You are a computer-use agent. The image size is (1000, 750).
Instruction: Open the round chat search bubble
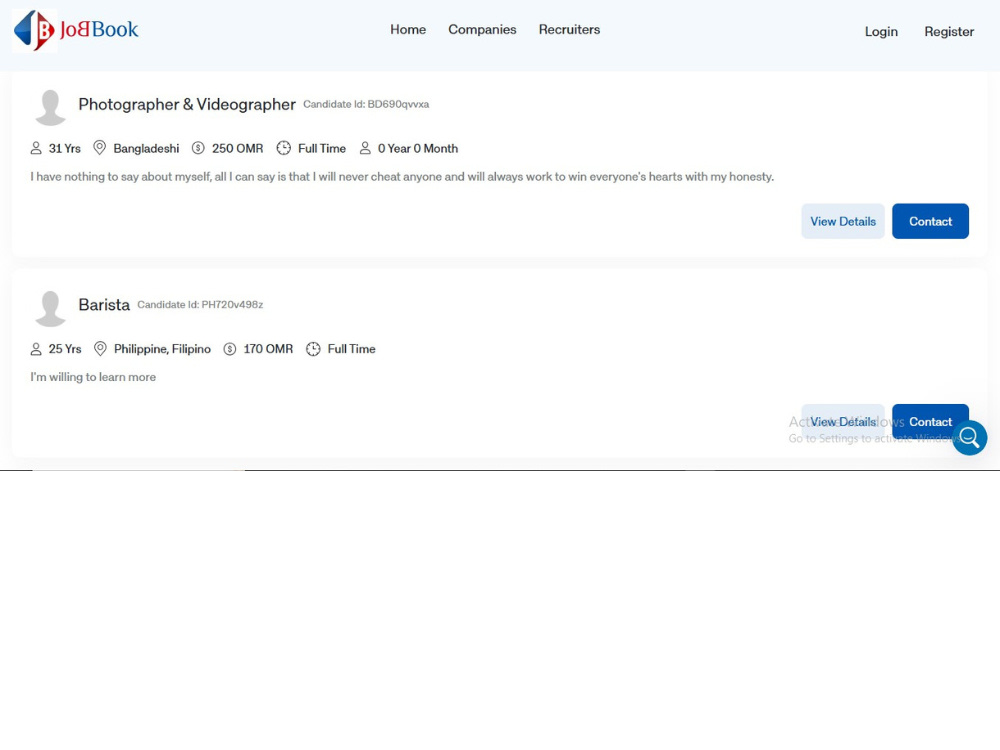pos(969,438)
